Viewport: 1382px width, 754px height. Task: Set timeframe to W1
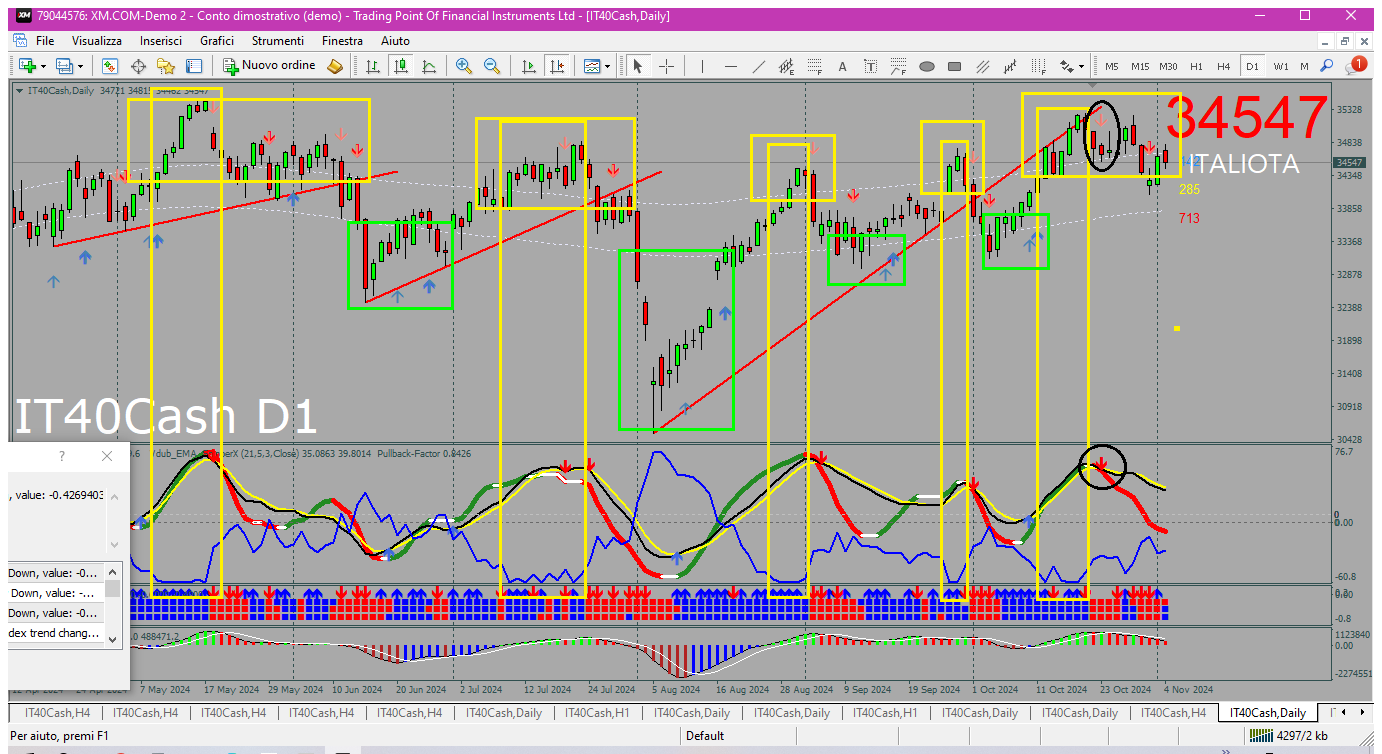[1281, 66]
